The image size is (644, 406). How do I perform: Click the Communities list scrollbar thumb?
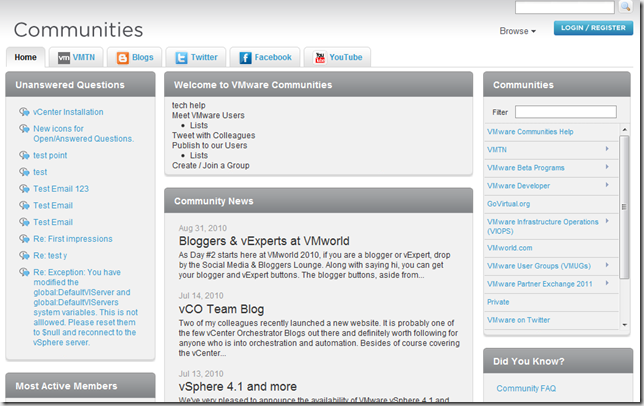(624, 207)
